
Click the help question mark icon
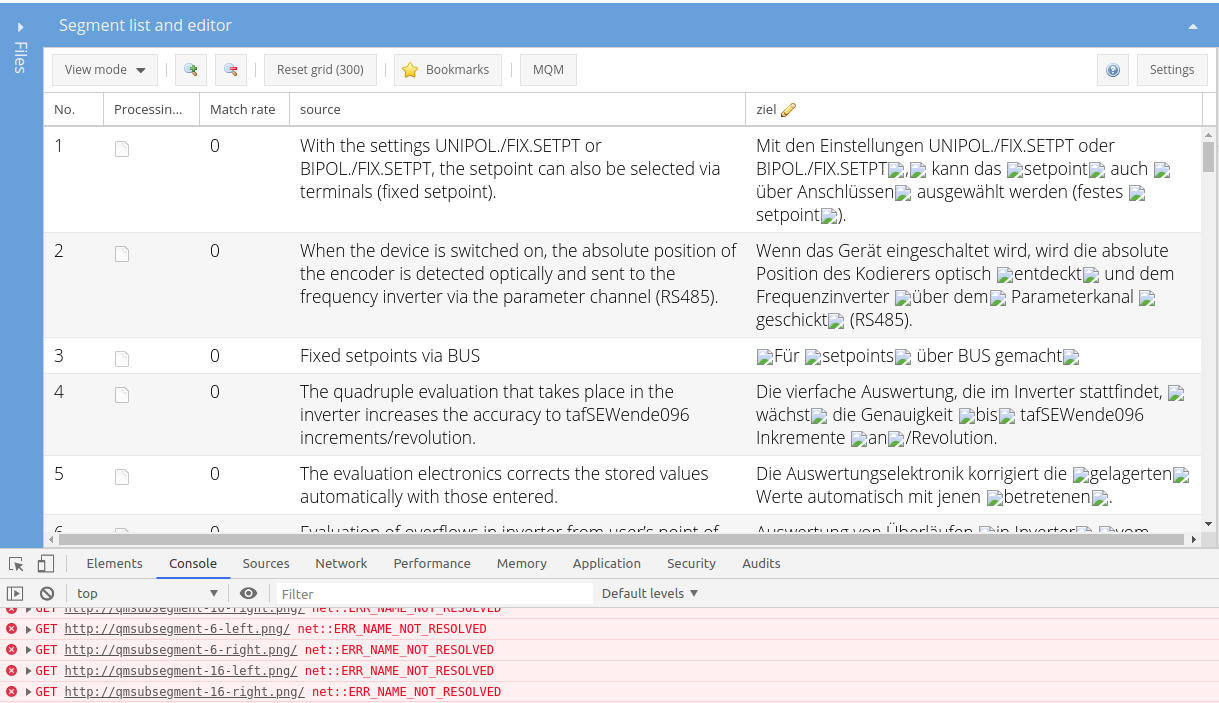coord(1112,70)
